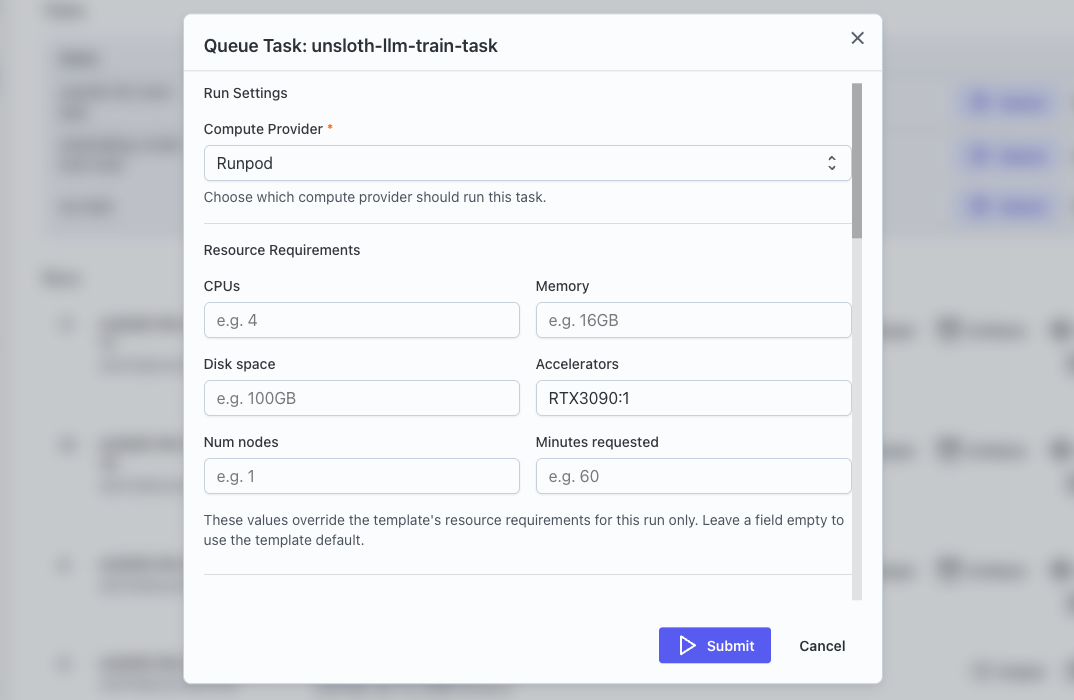Click the Resource Requirements section heading

point(281,250)
